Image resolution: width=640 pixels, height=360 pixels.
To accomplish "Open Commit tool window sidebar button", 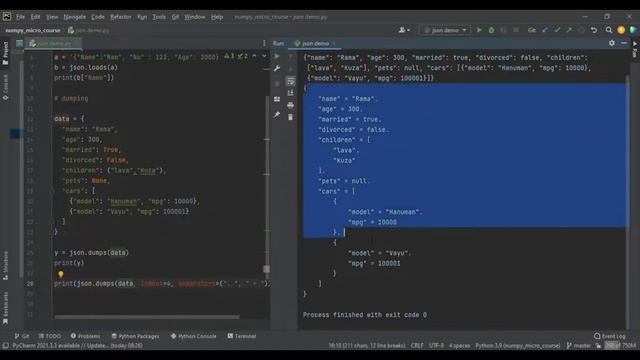I will pos(5,87).
